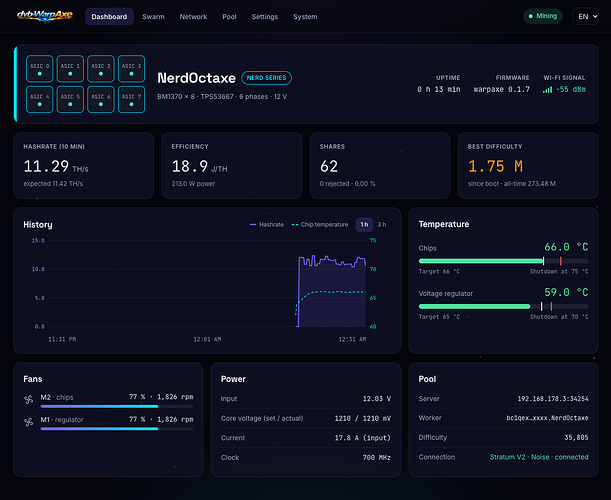This screenshot has height=500, width=611.
Task: Click the dvb-WarpAxe logo
Action: point(44,16)
